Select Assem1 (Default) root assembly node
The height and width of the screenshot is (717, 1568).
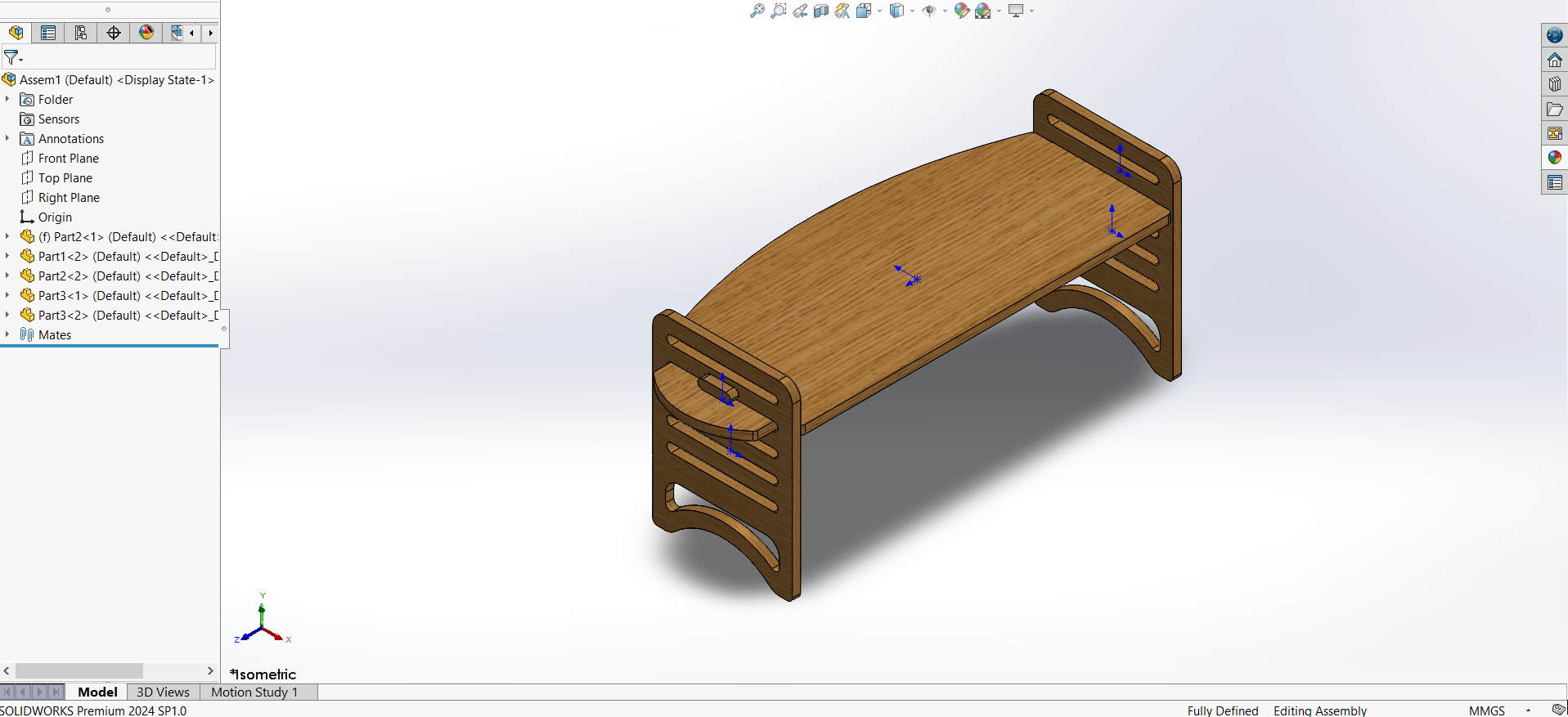coord(109,79)
